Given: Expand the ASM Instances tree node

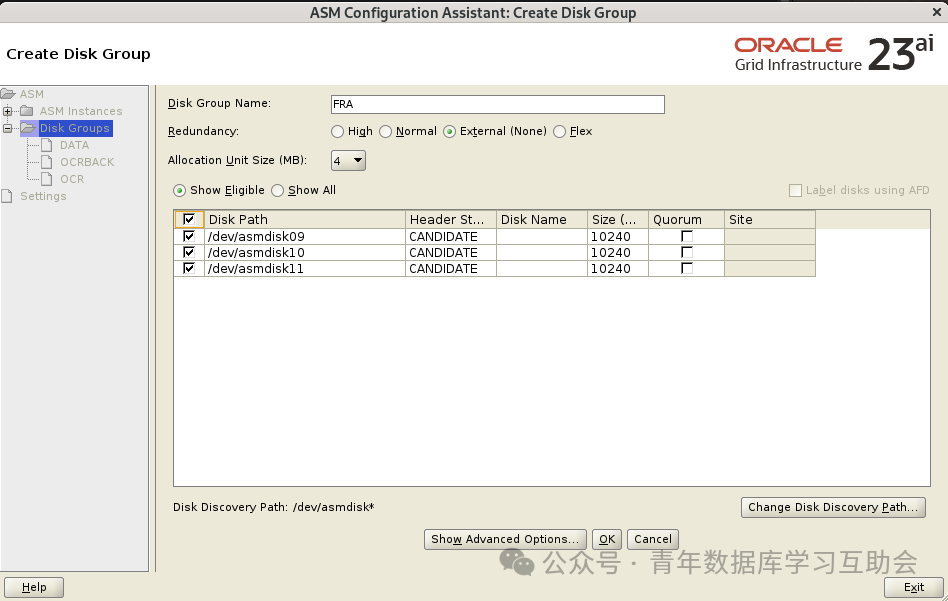Looking at the screenshot, I should pos(7,111).
